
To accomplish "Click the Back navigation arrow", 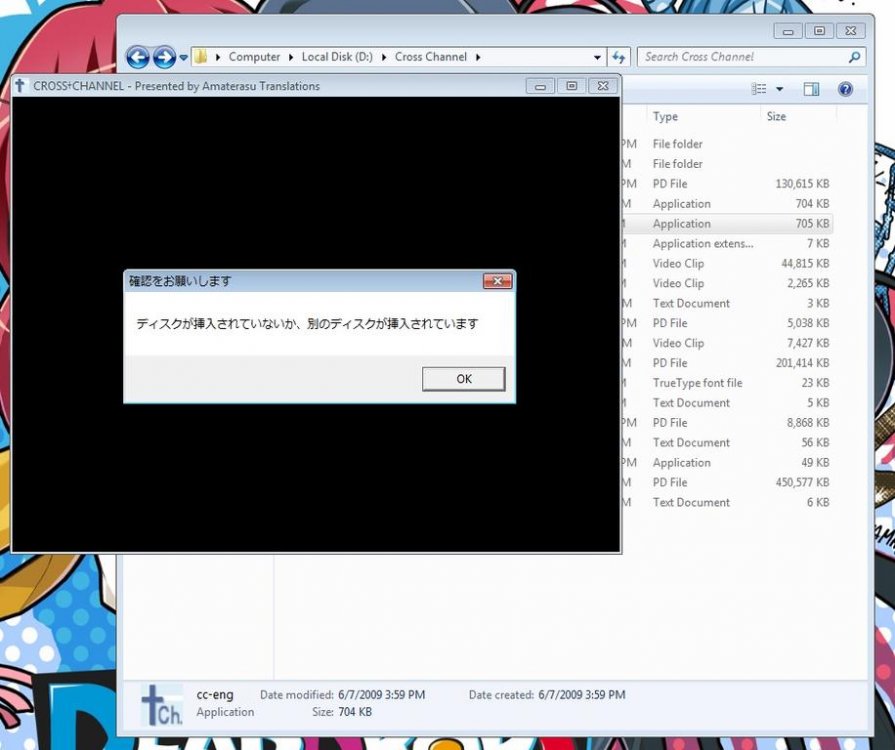I will [139, 57].
